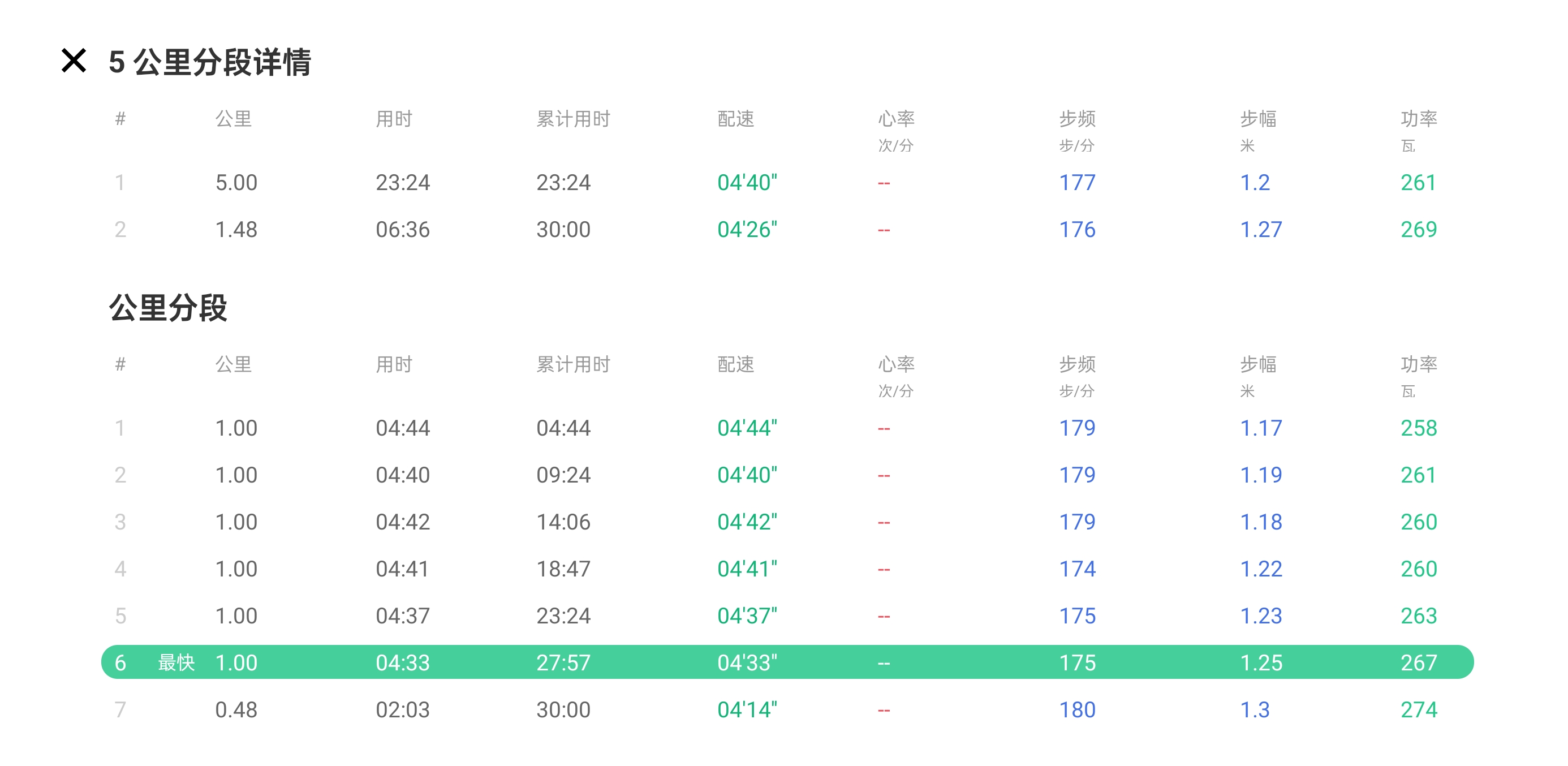Click pace value 04'44" in kilometer split 1

[x=747, y=428]
